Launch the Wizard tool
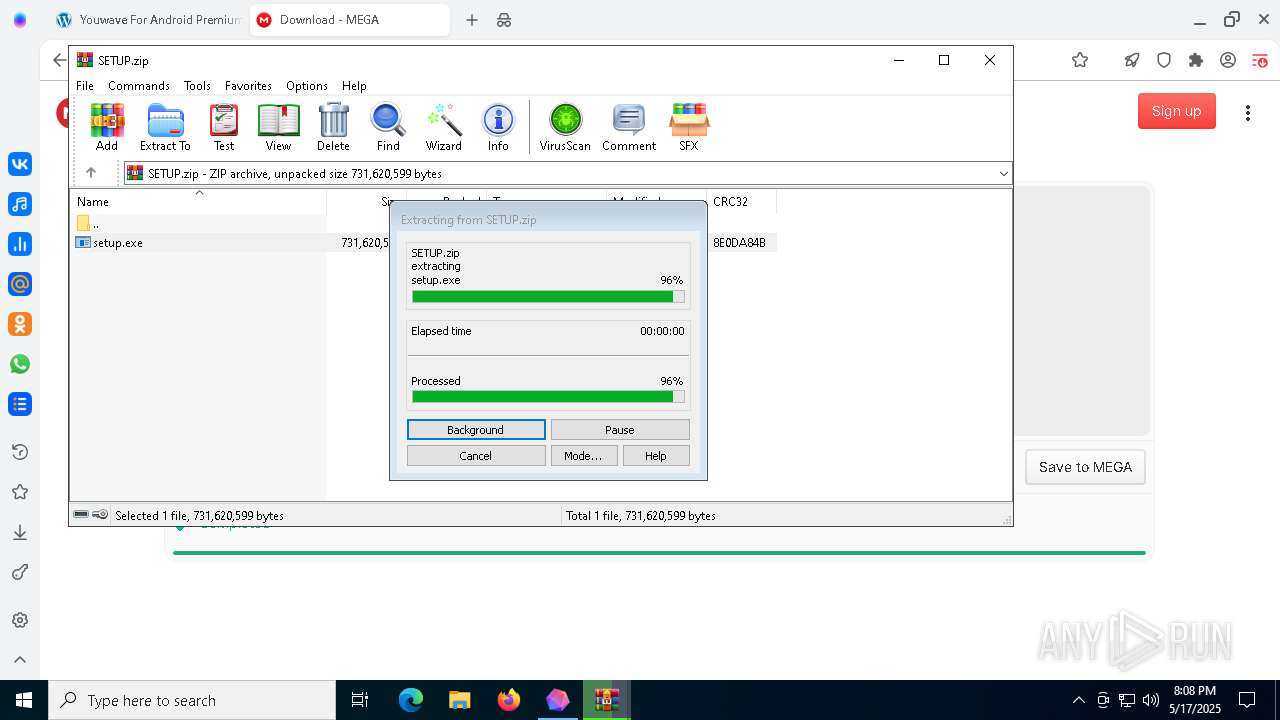The width and height of the screenshot is (1280, 720). [443, 127]
